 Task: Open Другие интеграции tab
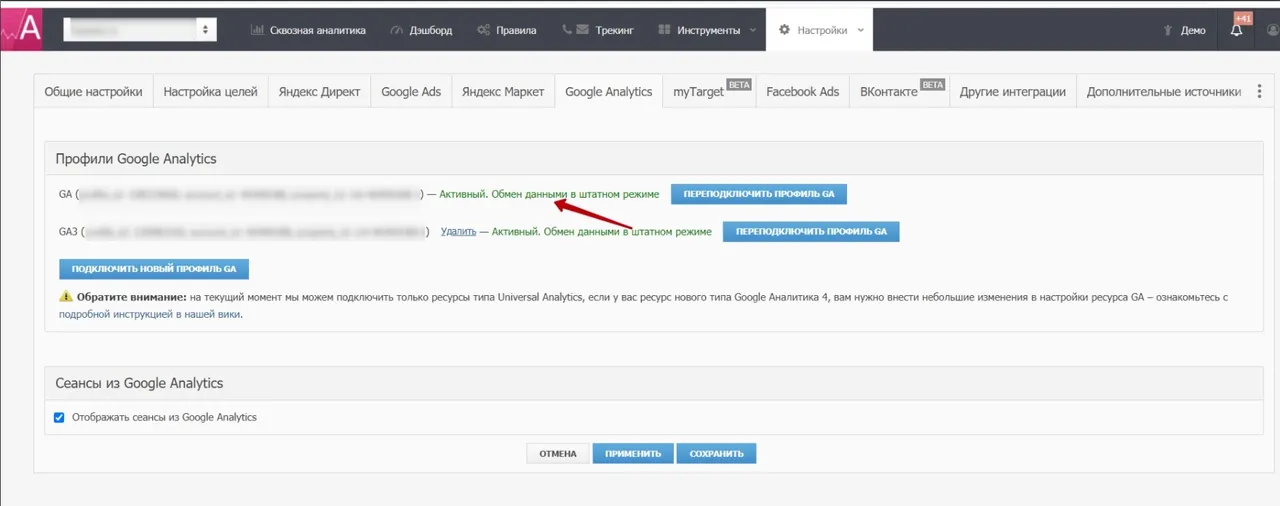point(1012,91)
